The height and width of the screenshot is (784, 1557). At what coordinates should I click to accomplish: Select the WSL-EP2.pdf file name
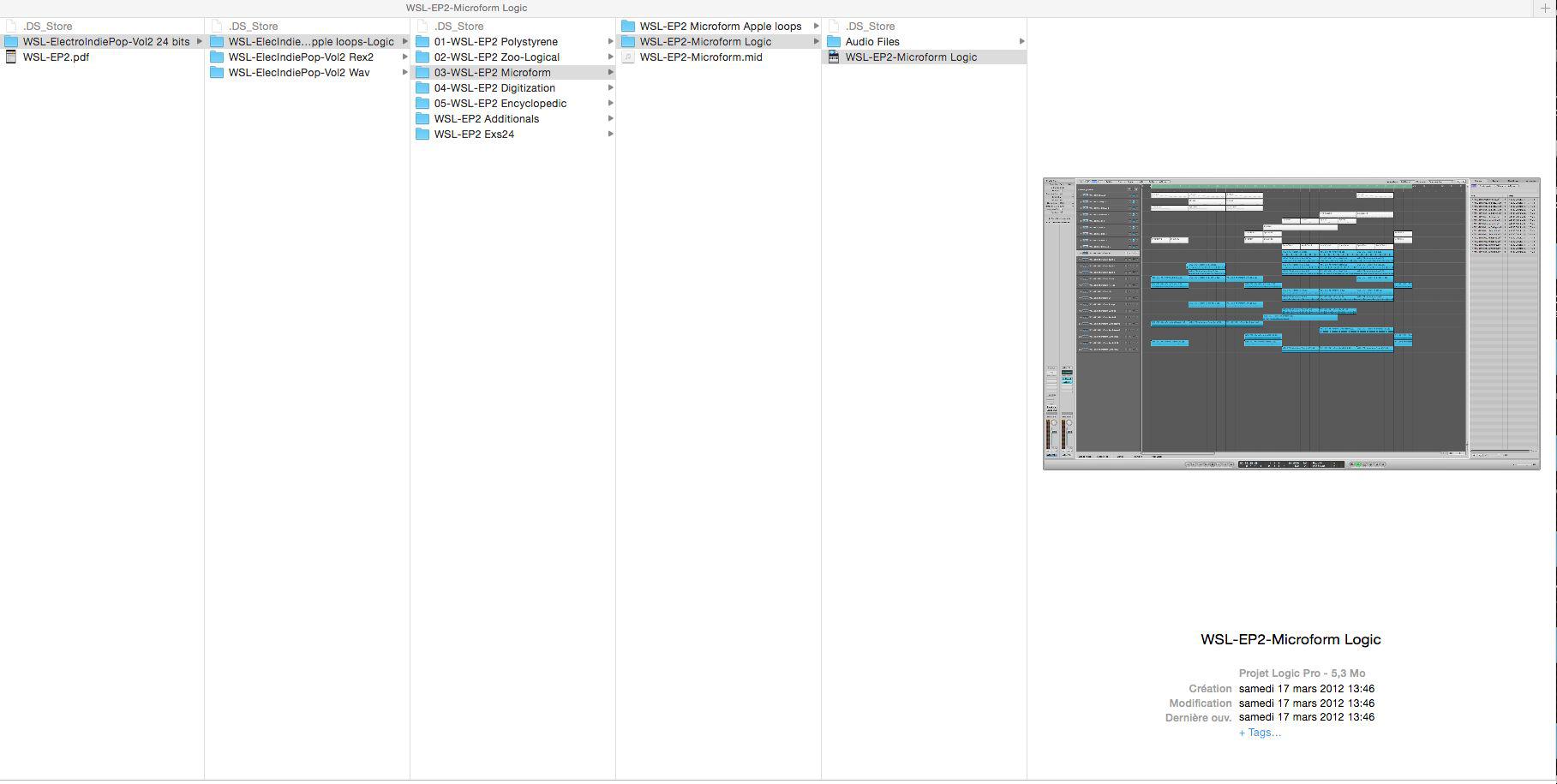coord(56,57)
